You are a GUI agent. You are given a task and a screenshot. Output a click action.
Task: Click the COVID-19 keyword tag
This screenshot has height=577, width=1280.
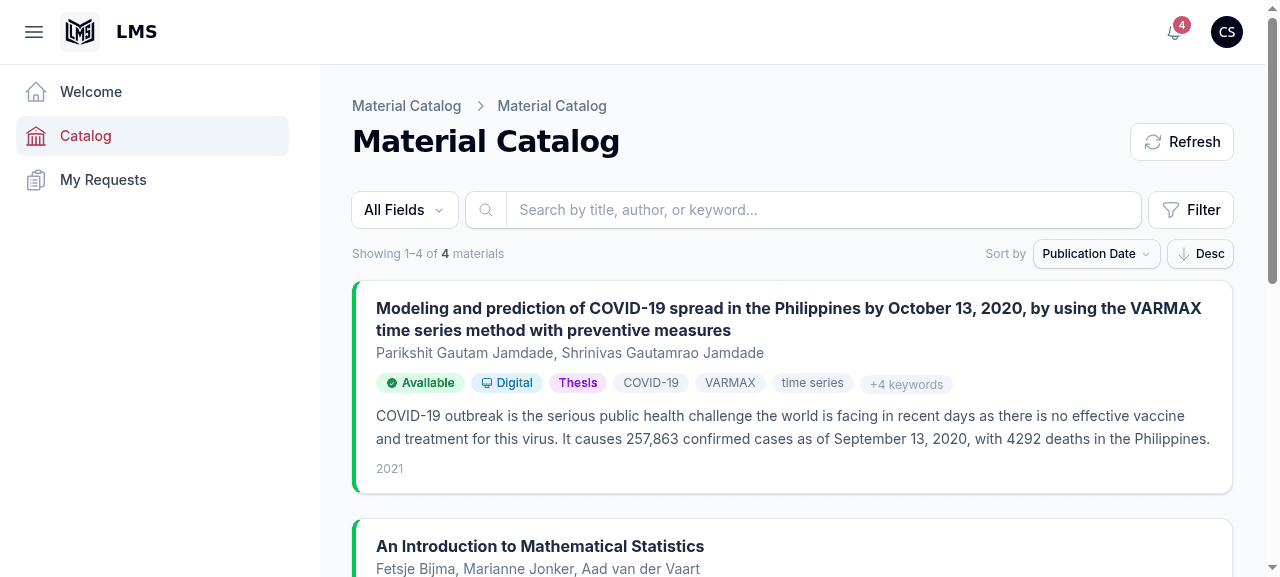pyautogui.click(x=651, y=383)
